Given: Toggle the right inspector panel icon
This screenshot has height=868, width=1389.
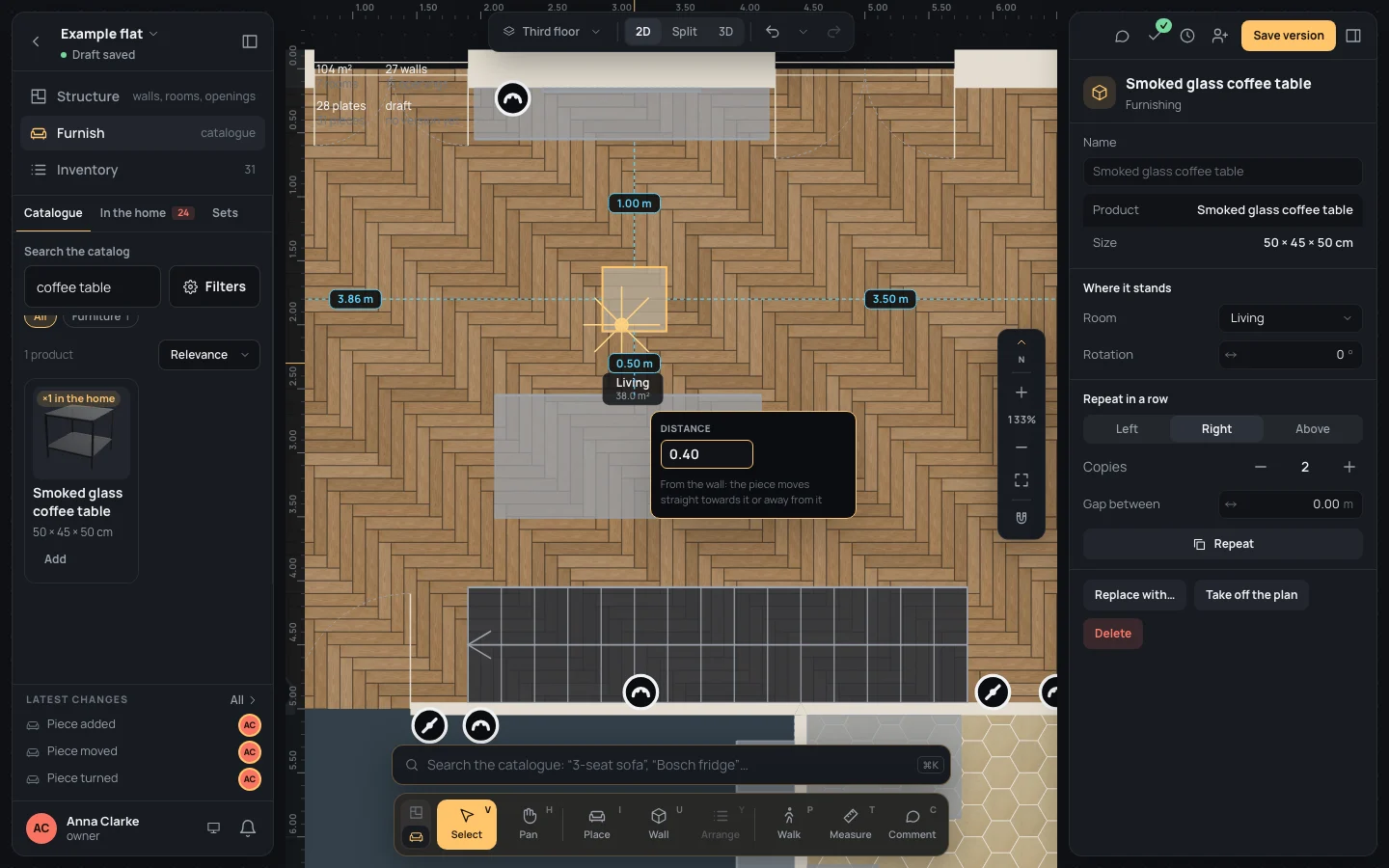Looking at the screenshot, I should point(1353,36).
